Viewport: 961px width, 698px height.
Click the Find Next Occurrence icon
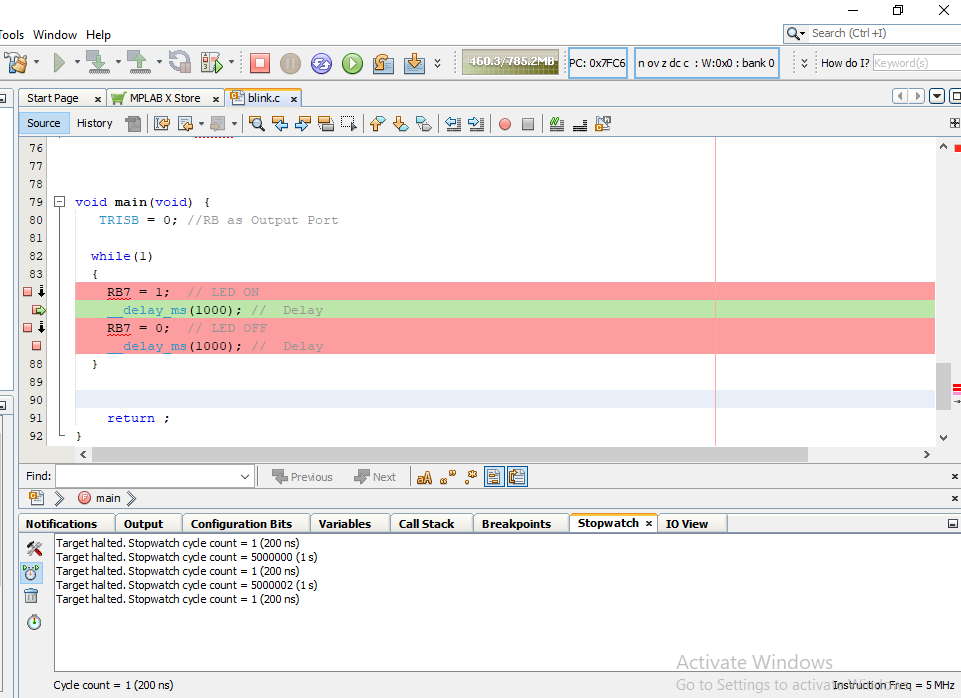[x=303, y=124]
